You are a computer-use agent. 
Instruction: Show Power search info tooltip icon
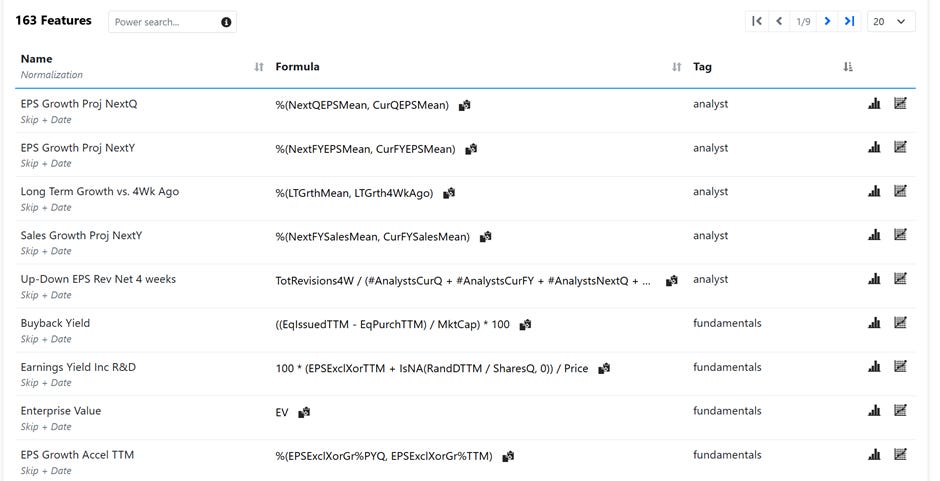pyautogui.click(x=226, y=22)
